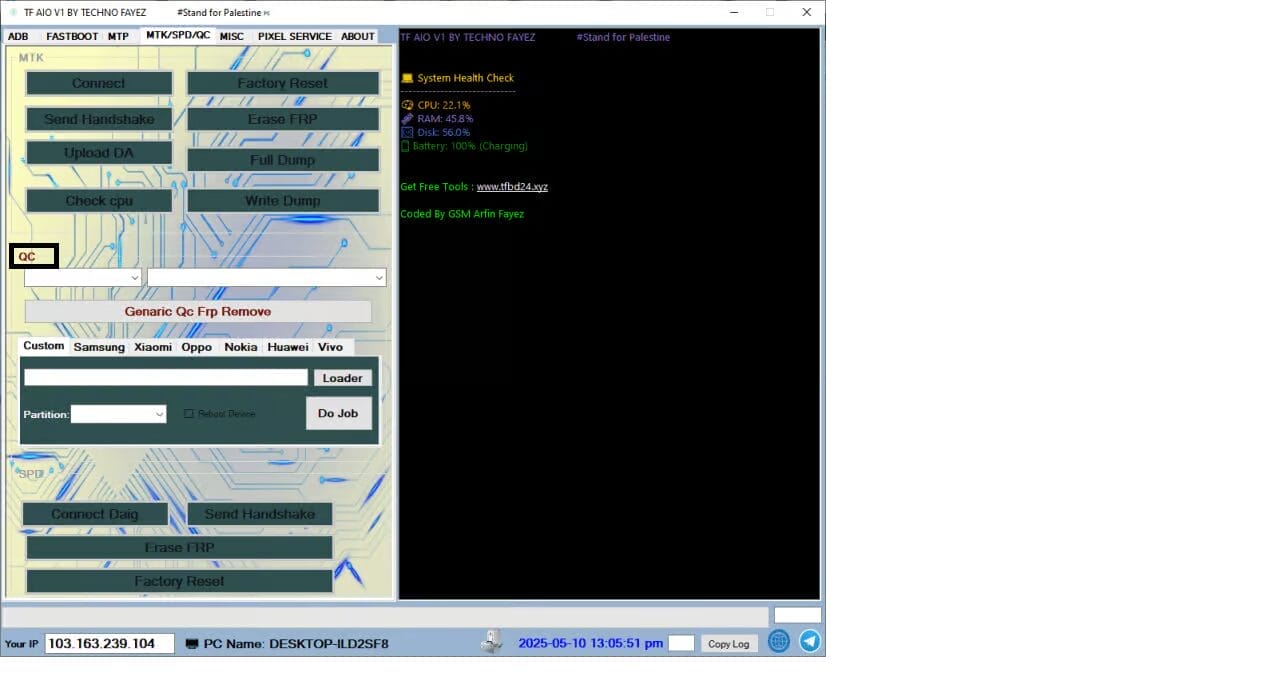Viewport: 1266px width, 698px height.
Task: Open the Partition dropdown
Action: (119, 414)
